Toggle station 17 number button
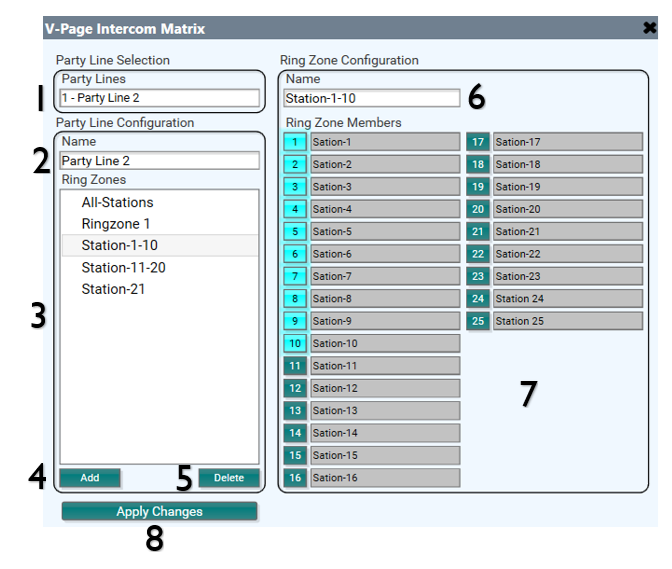The width and height of the screenshot is (672, 569). (x=478, y=142)
